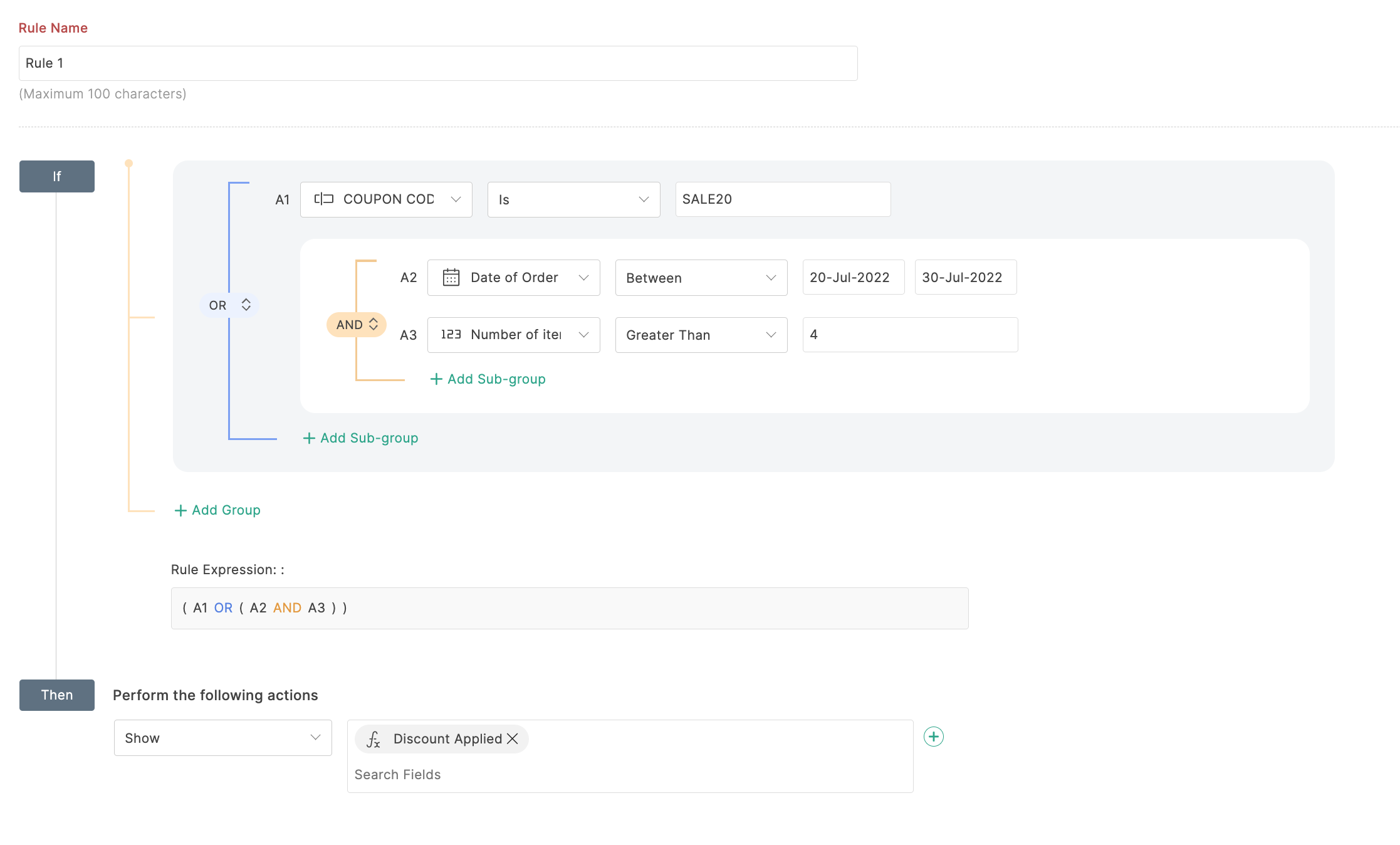Viewport: 1400px width, 845px height.
Task: Click the calendar icon on Date of Order
Action: point(451,277)
